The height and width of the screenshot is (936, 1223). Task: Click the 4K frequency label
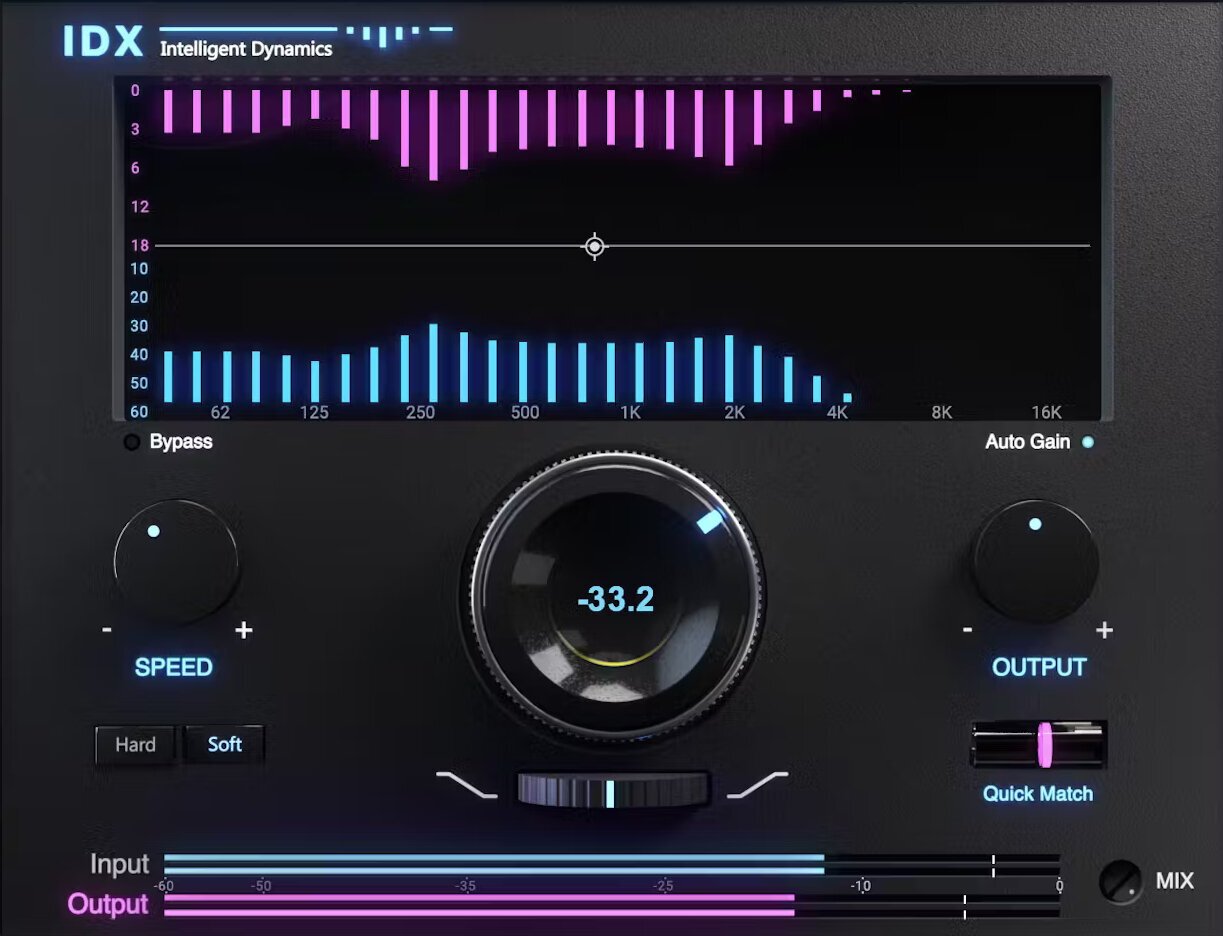[x=838, y=412]
